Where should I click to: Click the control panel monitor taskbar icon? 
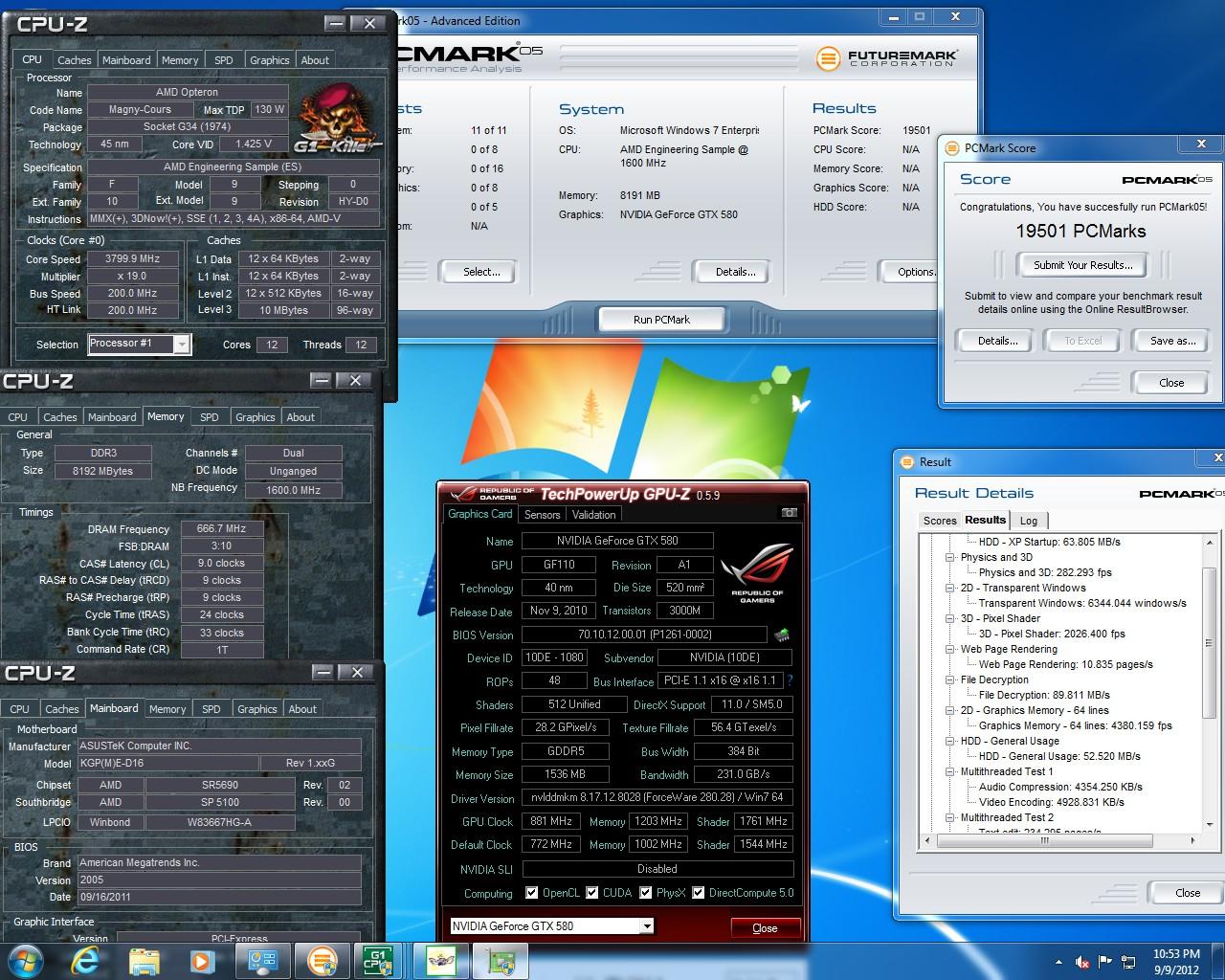tap(262, 961)
